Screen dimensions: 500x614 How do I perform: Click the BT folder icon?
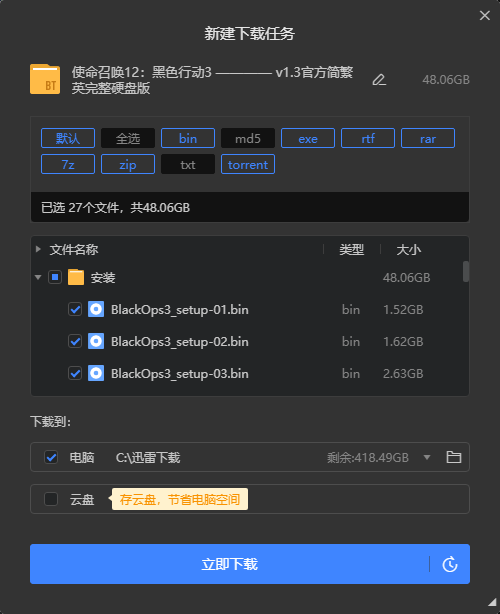[45, 79]
